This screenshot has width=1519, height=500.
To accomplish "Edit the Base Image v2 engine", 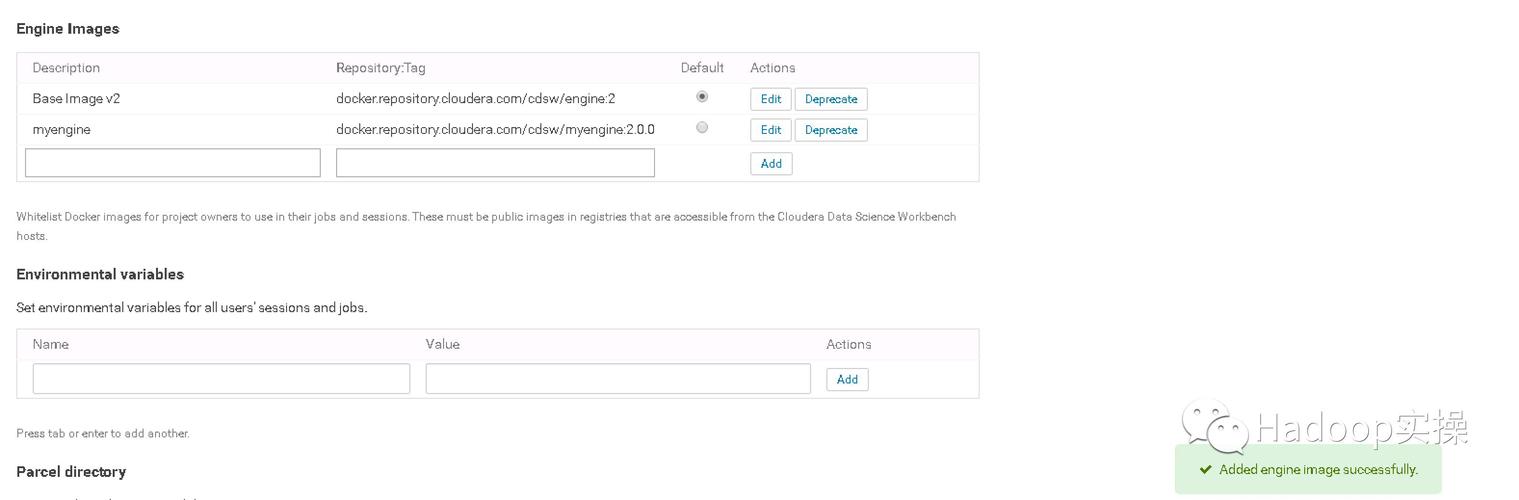I will coord(770,99).
